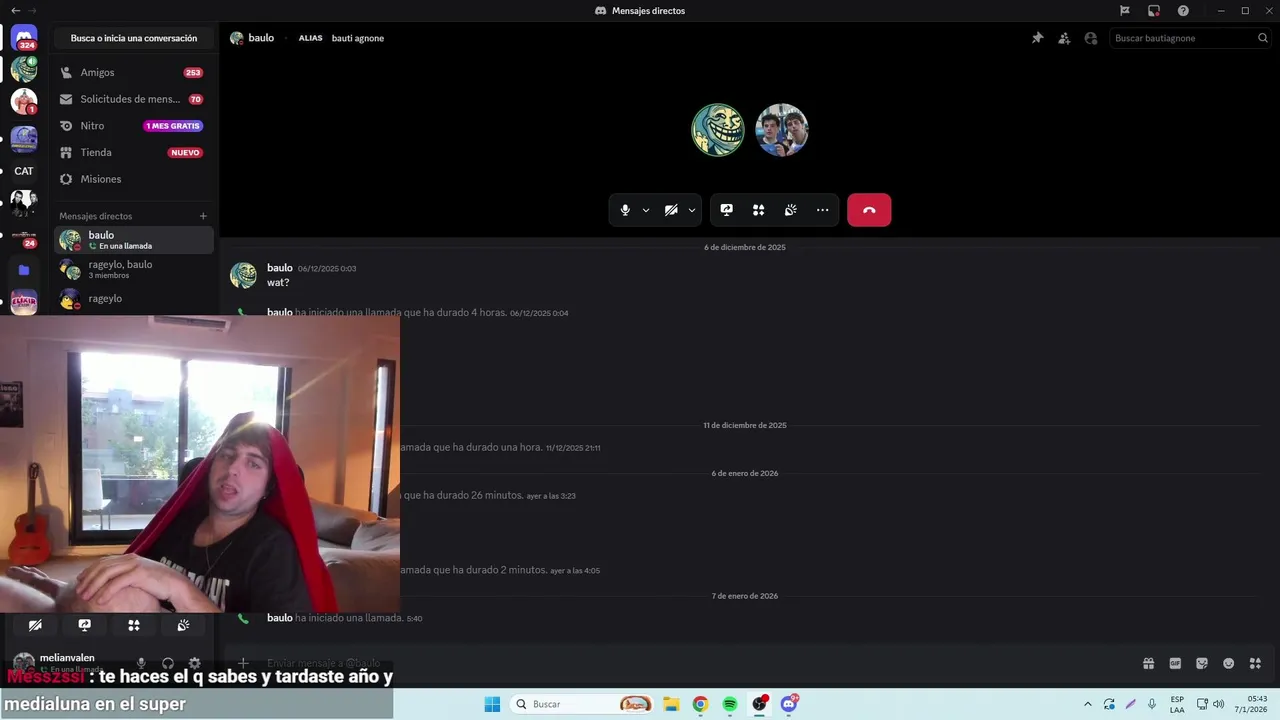Click baulo username on wat? message
This screenshot has width=1280, height=720.
(x=280, y=268)
